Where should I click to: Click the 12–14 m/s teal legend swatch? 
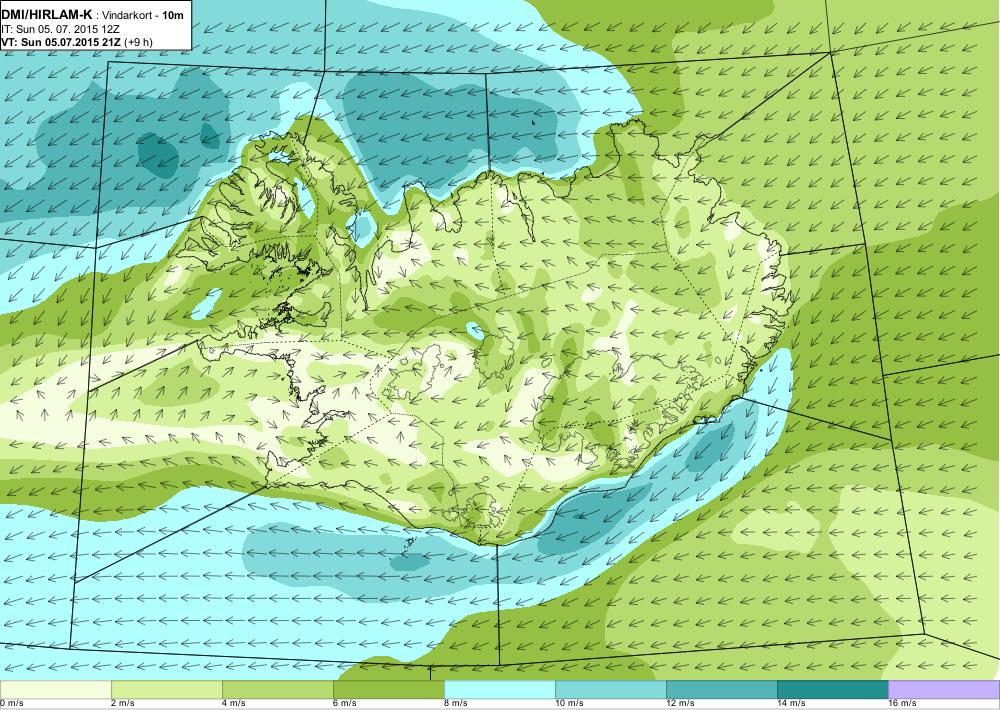[x=722, y=690]
